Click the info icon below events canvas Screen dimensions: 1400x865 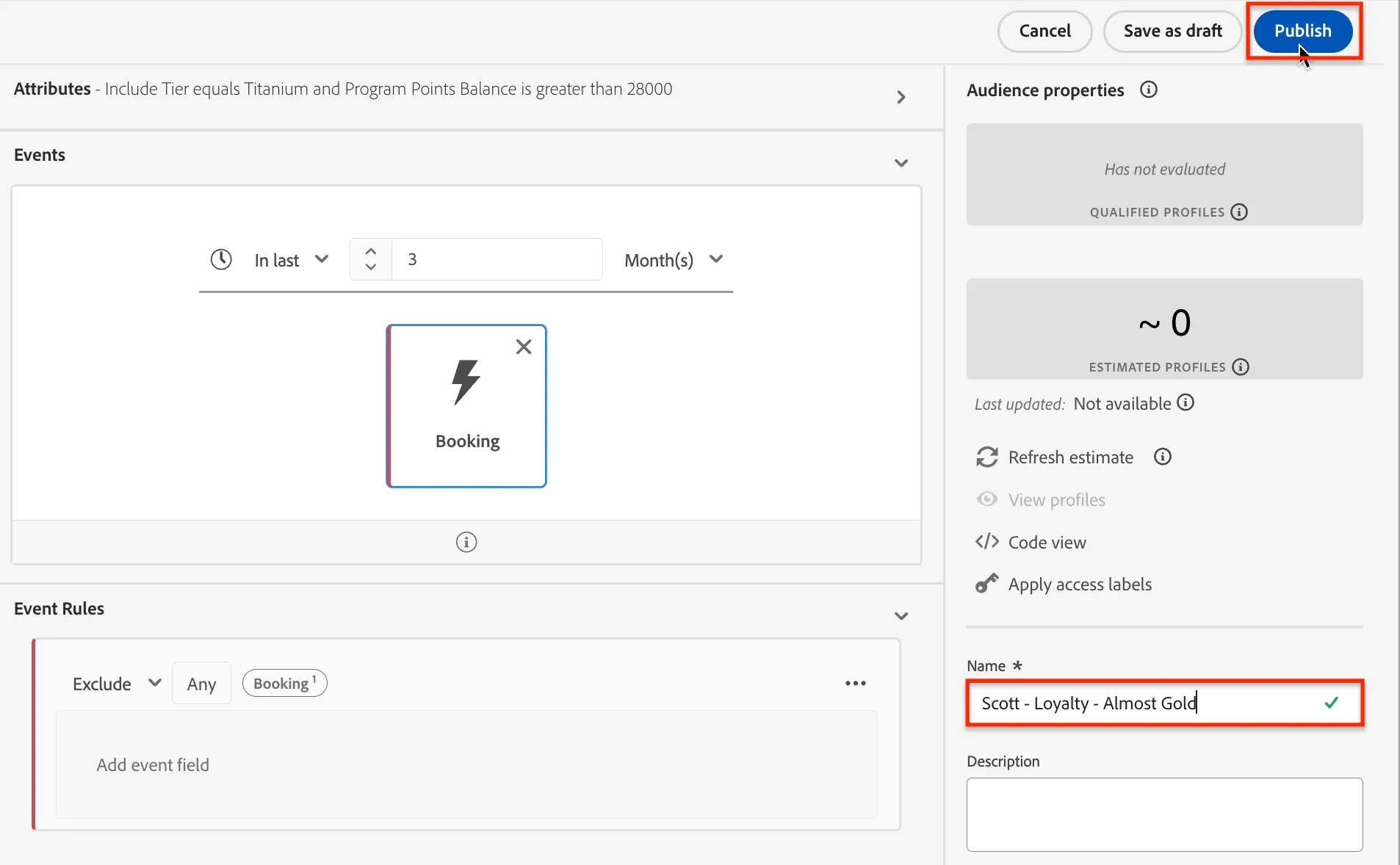tap(466, 542)
